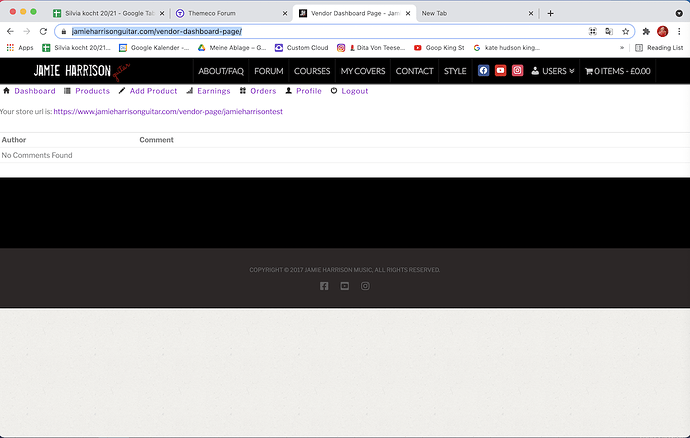This screenshot has width=690, height=438.
Task: Open the COURSES menu item
Action: [312, 71]
